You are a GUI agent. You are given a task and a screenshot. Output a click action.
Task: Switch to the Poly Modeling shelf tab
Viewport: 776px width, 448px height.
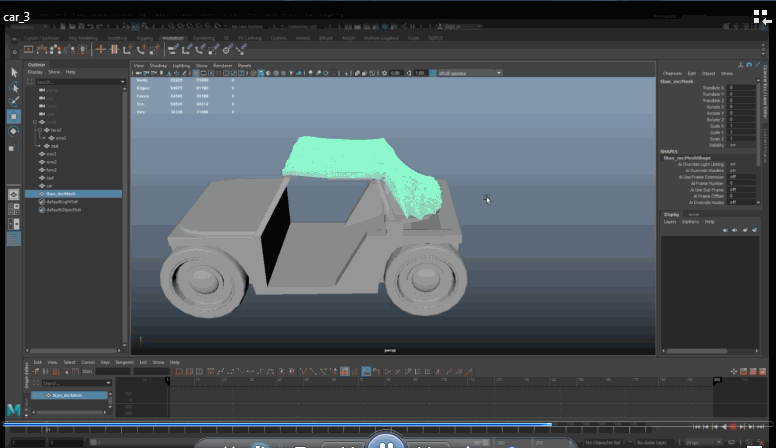coord(83,38)
